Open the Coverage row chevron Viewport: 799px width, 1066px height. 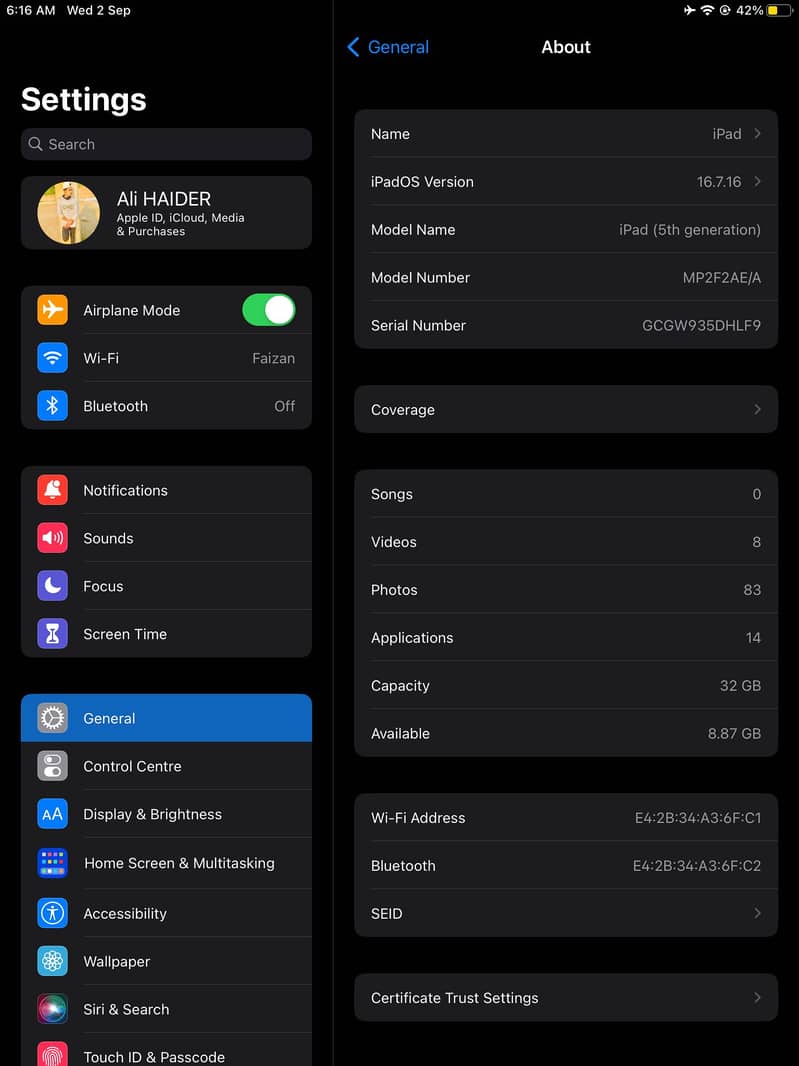pyautogui.click(x=757, y=409)
